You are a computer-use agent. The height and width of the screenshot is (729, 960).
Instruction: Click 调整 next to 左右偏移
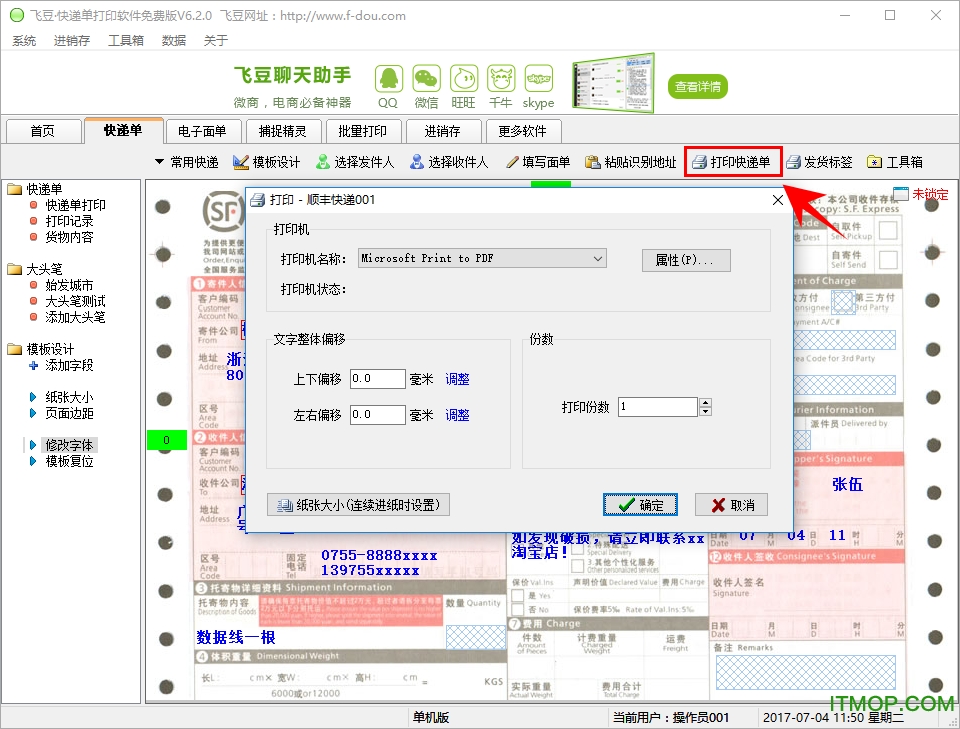click(457, 415)
